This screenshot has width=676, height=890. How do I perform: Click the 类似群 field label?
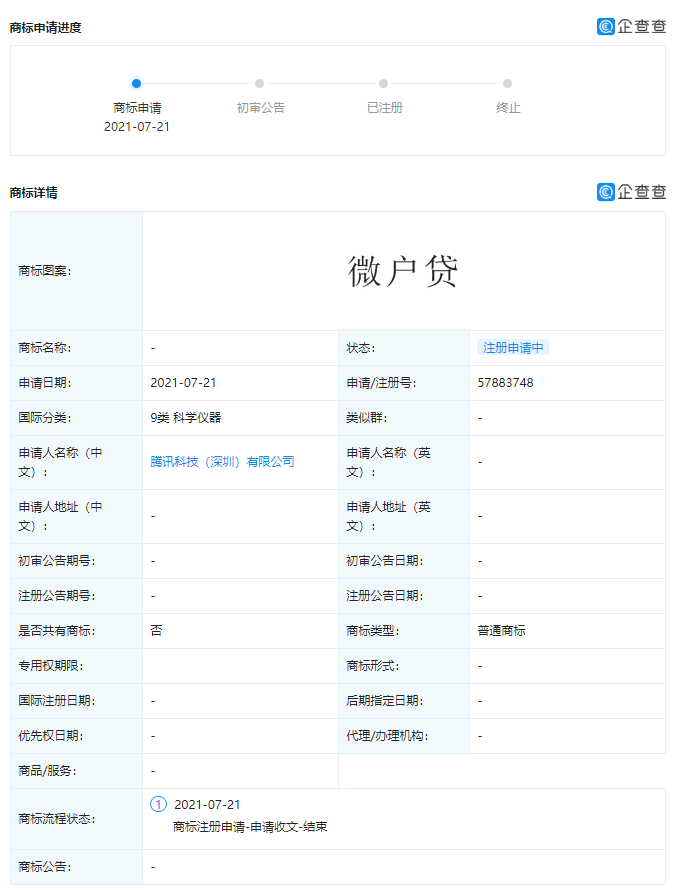(x=367, y=418)
